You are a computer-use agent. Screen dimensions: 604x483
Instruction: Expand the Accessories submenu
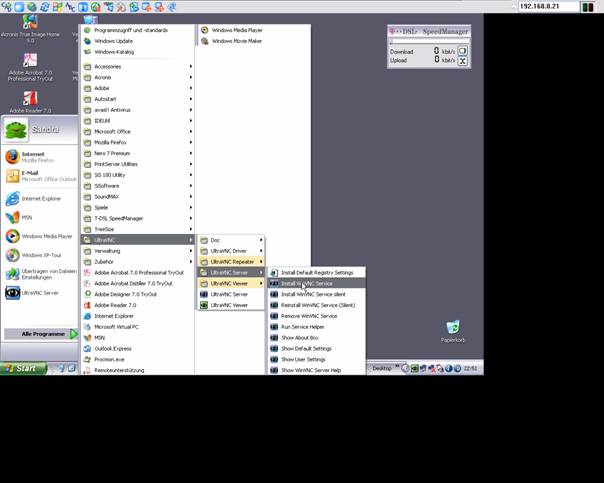pos(138,67)
